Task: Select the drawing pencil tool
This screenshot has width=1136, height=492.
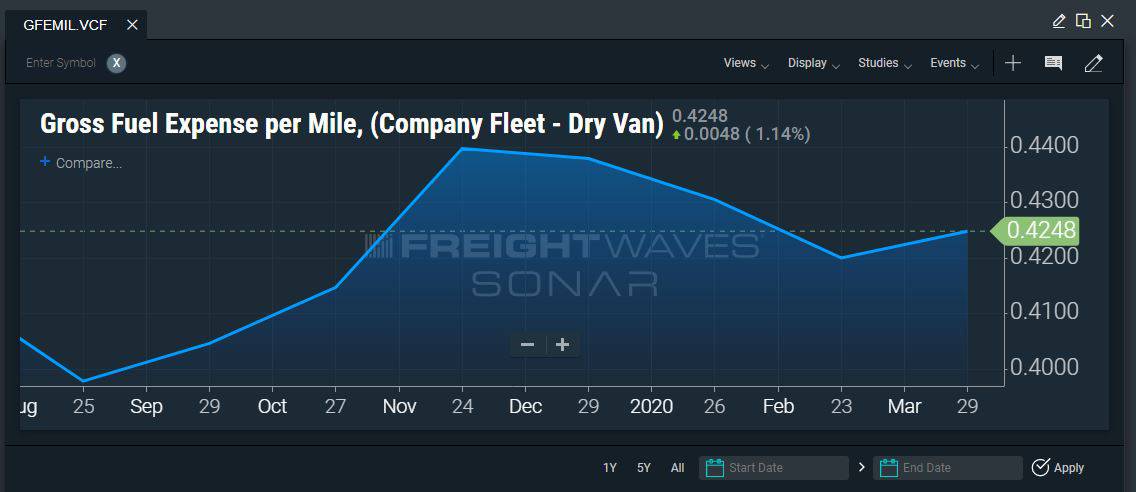Action: 1093,63
